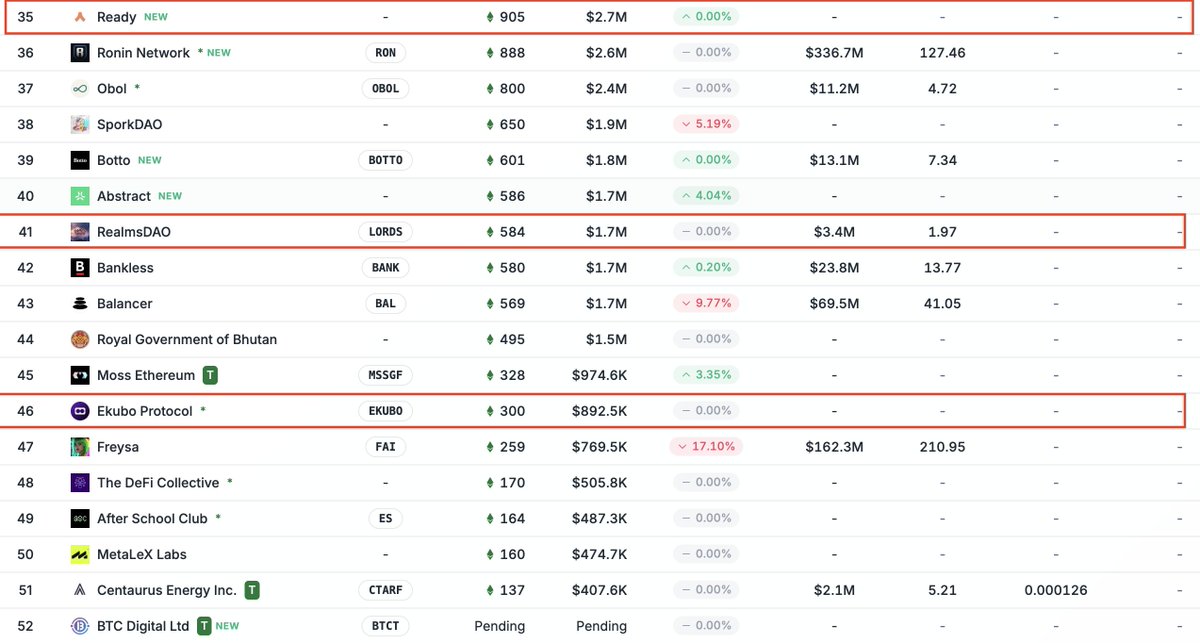Click green T badge next to Moss Ethereum
1200x643 pixels.
(x=210, y=375)
